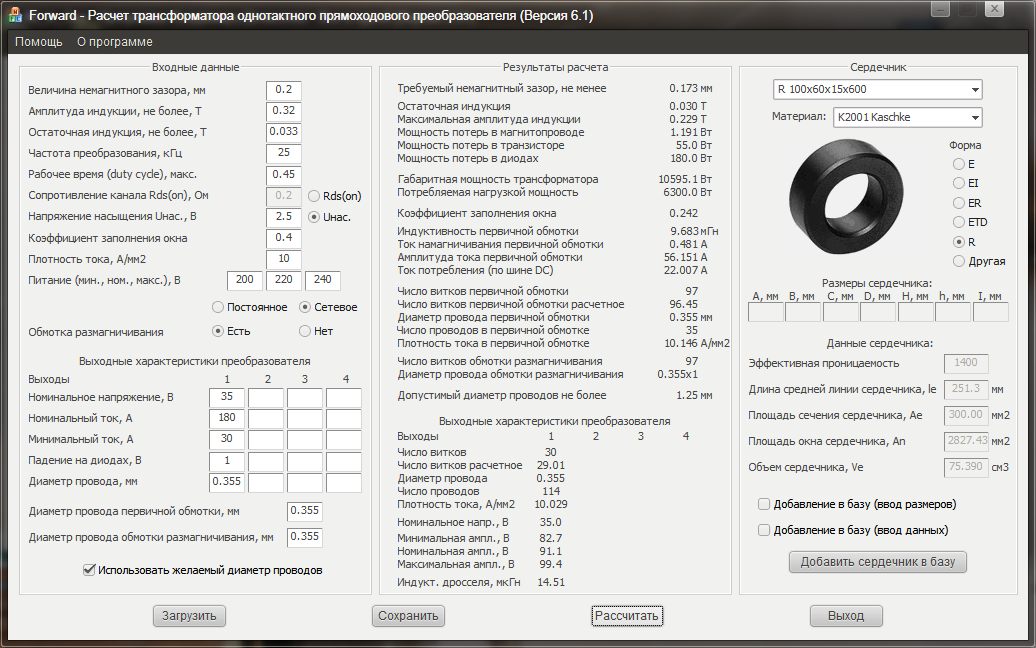Select core shape ER
The height and width of the screenshot is (648, 1036).
coord(959,203)
